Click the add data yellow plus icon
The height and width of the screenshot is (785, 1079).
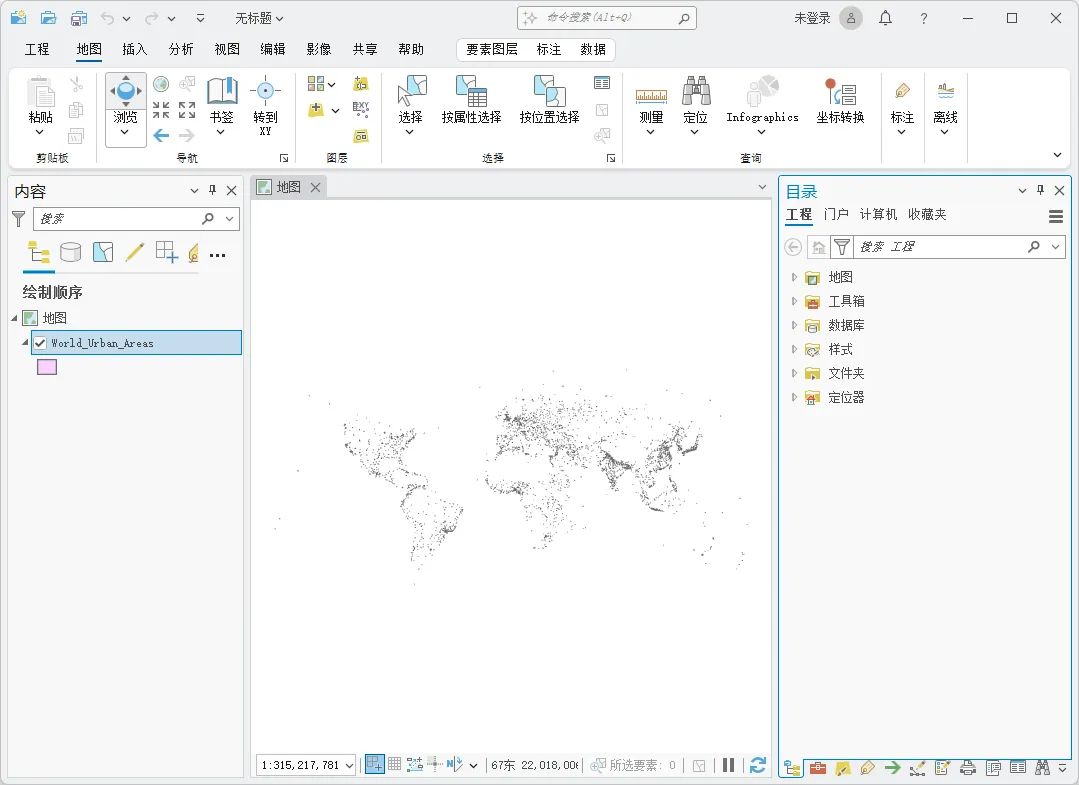click(316, 109)
